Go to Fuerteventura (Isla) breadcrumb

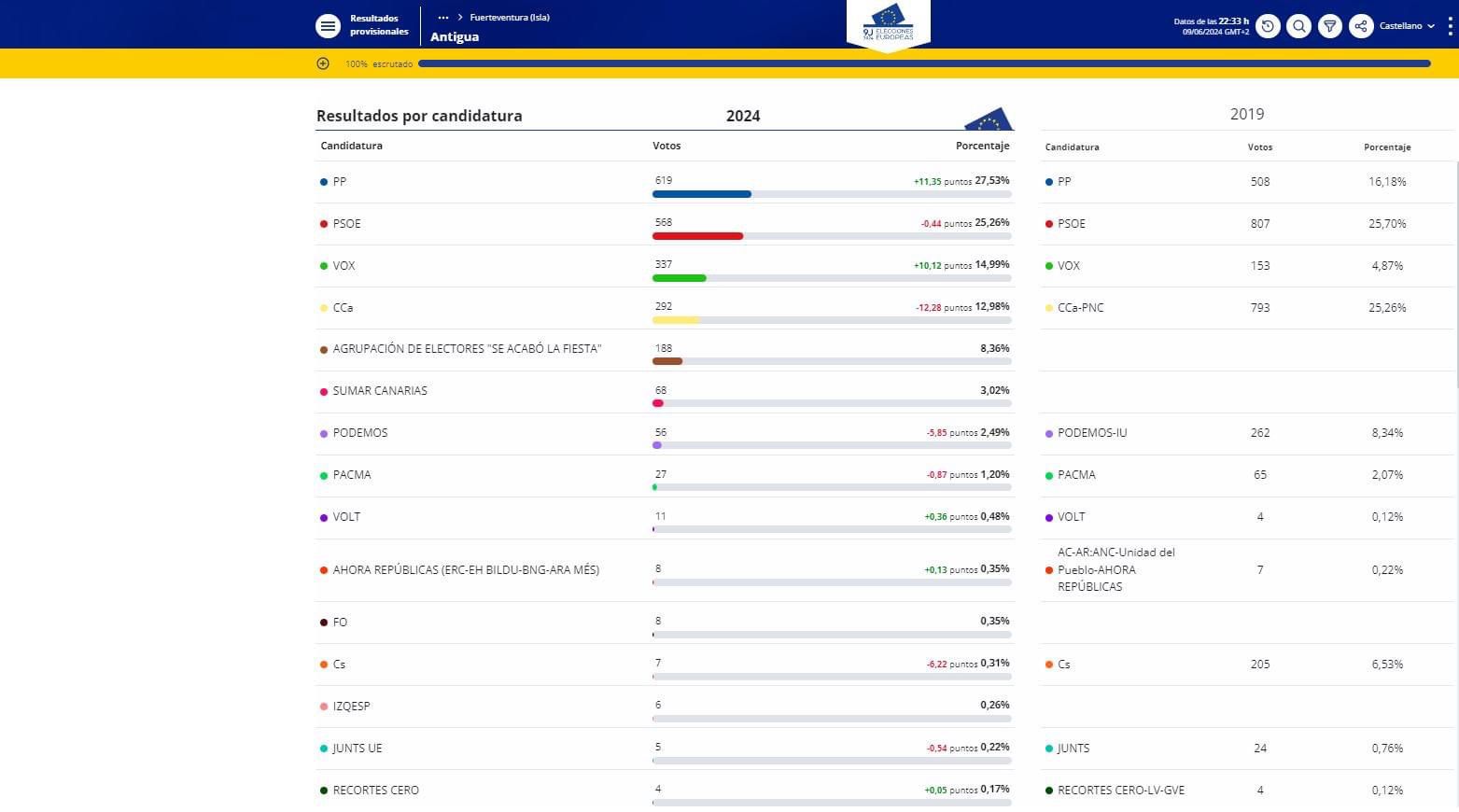pos(510,18)
